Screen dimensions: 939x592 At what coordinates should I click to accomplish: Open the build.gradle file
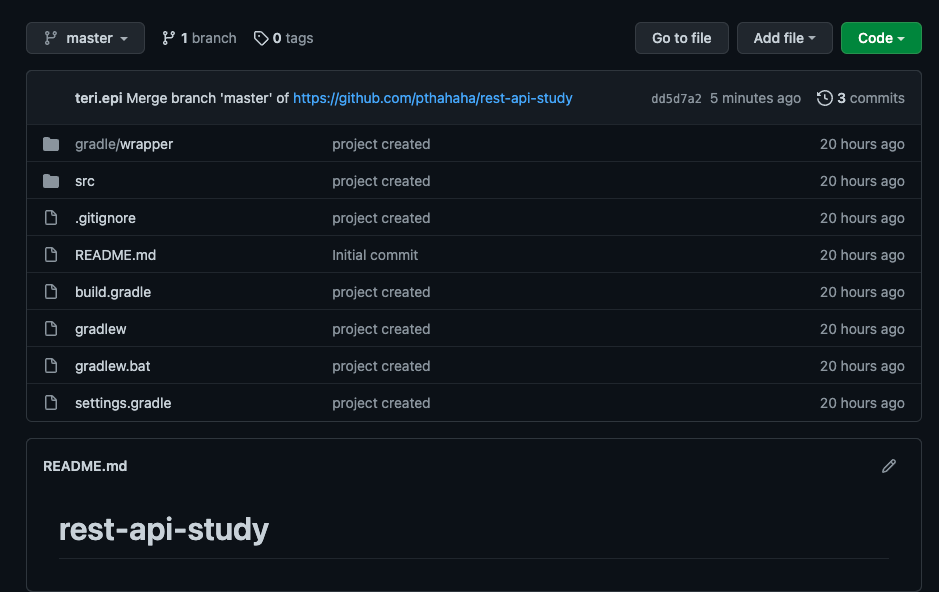(x=113, y=292)
